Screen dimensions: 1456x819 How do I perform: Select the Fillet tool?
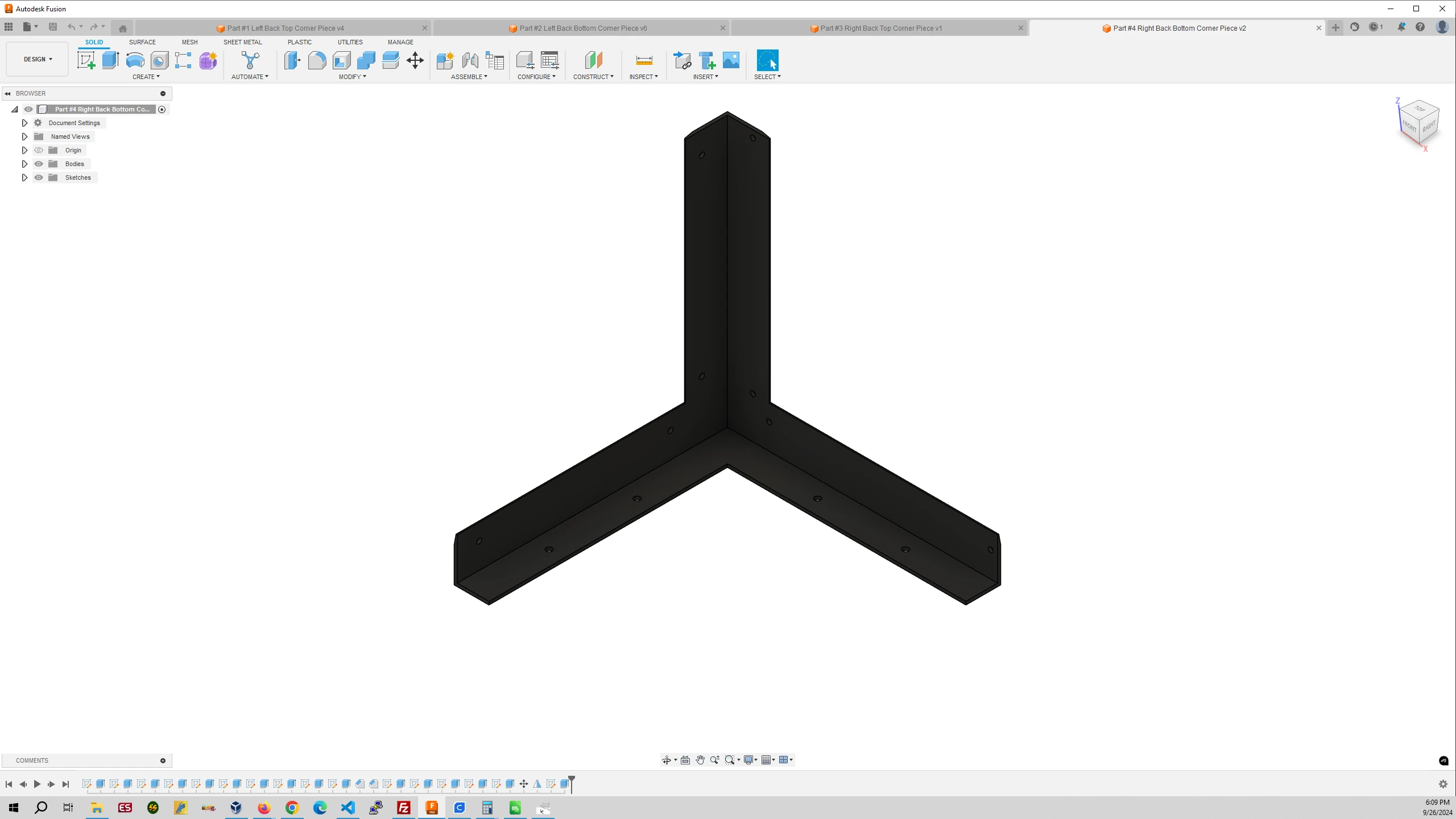point(317,60)
